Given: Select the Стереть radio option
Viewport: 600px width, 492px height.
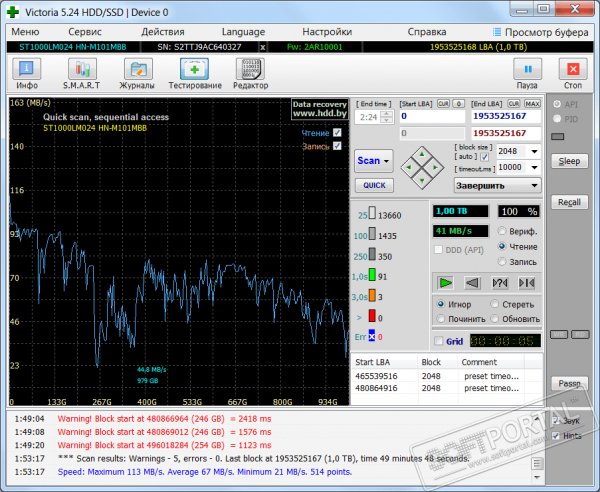Looking at the screenshot, I should pos(495,304).
